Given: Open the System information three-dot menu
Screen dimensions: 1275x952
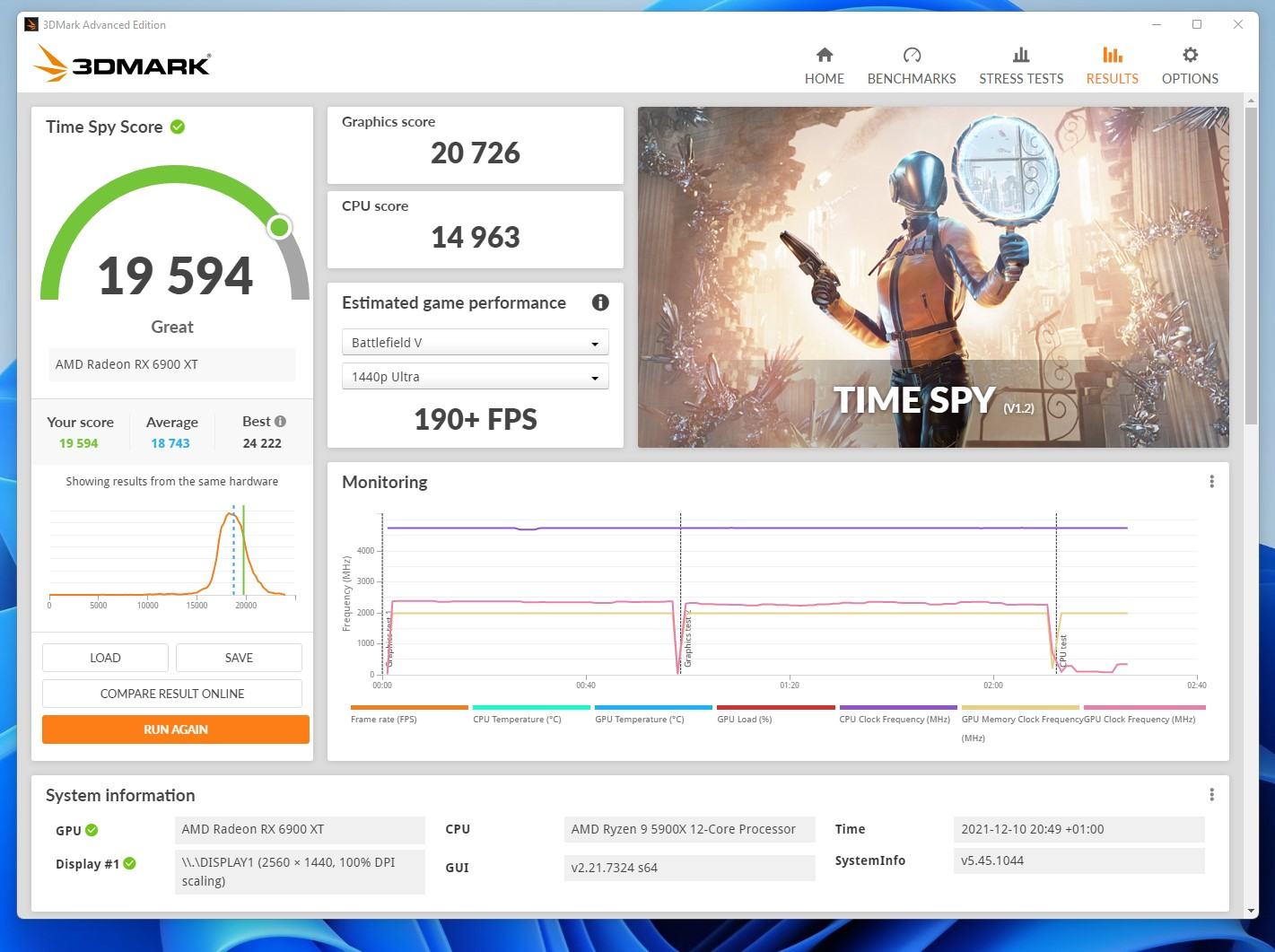Looking at the screenshot, I should (x=1211, y=795).
